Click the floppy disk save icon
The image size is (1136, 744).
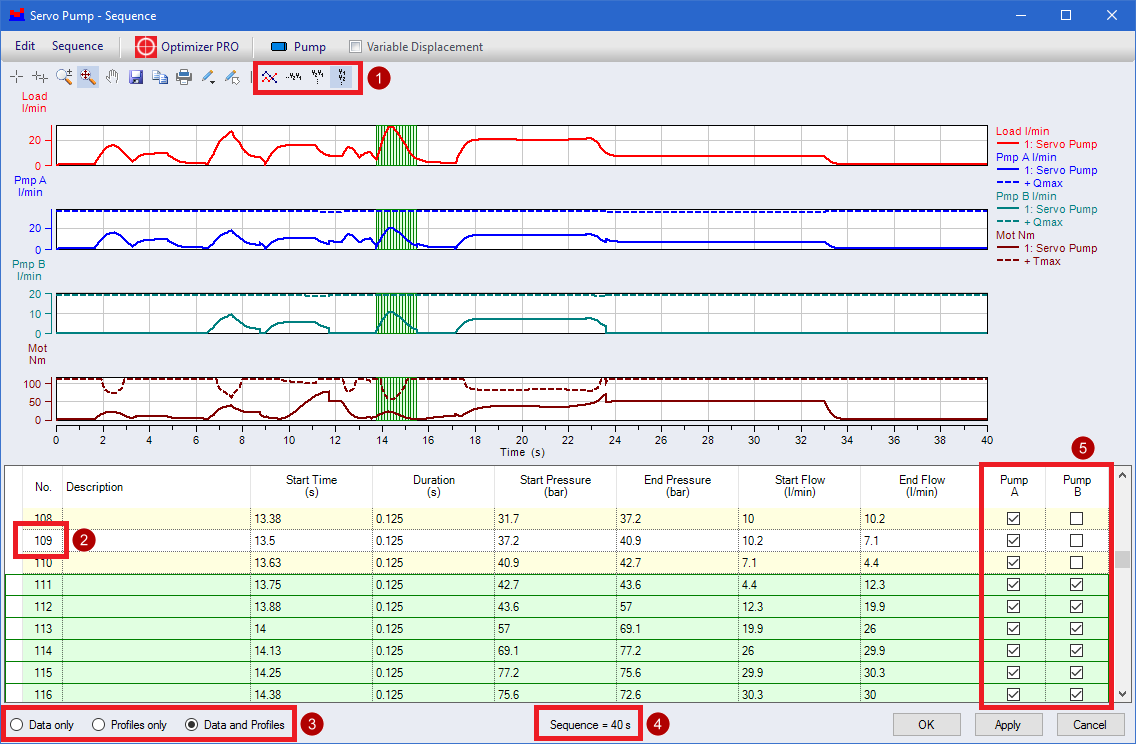coord(135,77)
